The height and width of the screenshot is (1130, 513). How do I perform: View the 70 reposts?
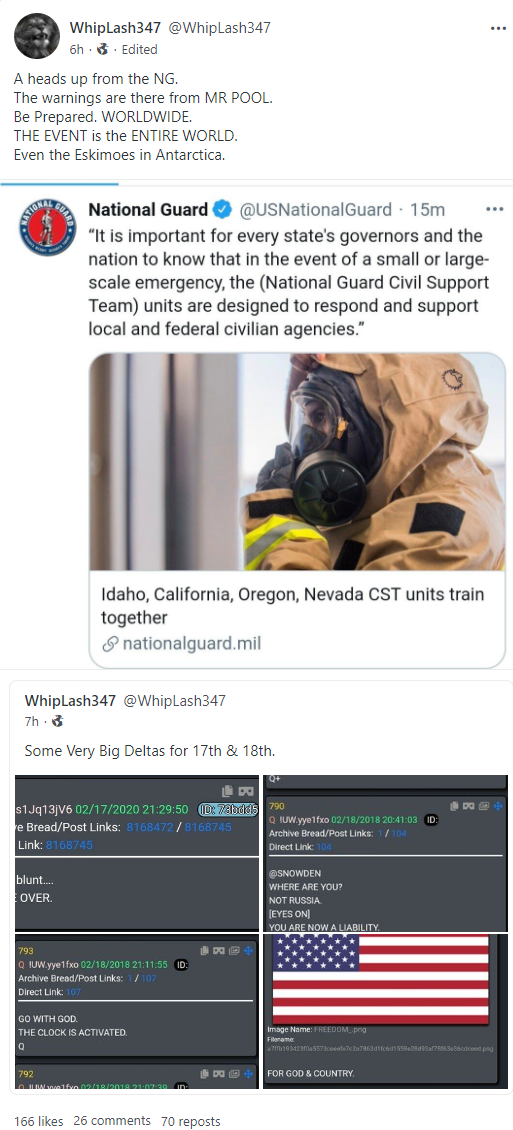pyautogui.click(x=190, y=1121)
